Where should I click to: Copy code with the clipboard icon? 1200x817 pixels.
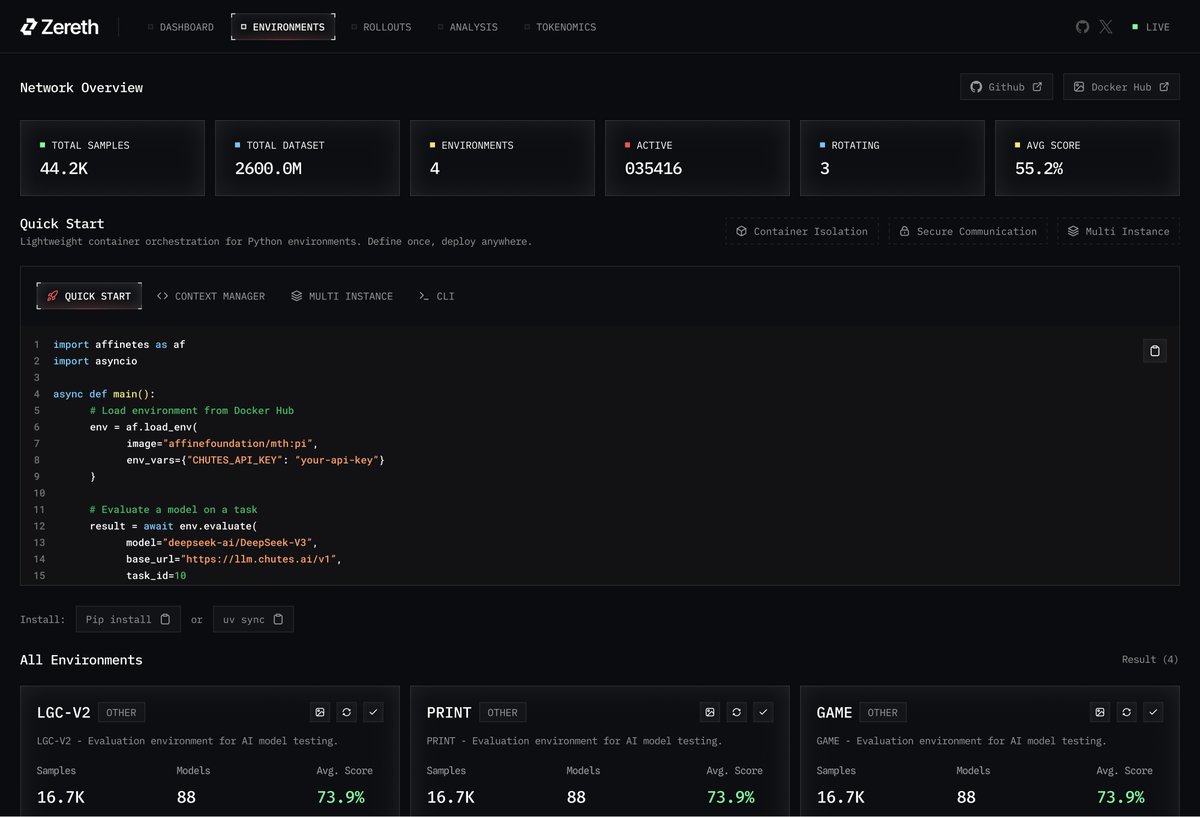tap(1155, 350)
